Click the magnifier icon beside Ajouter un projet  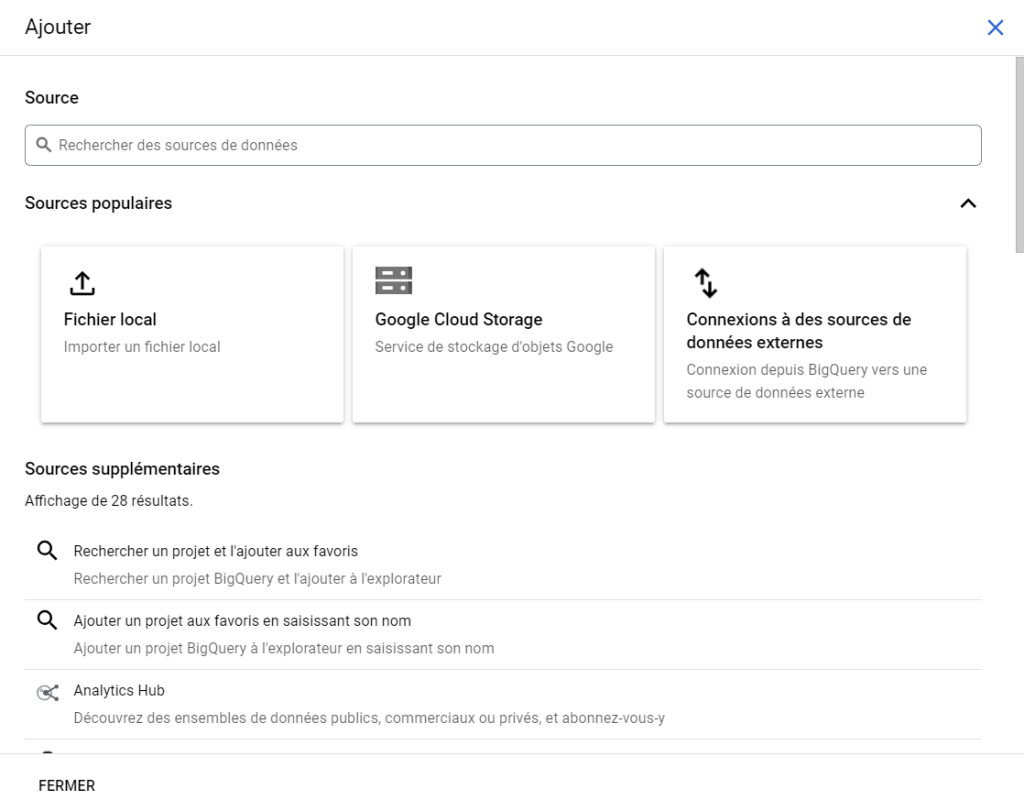46,620
